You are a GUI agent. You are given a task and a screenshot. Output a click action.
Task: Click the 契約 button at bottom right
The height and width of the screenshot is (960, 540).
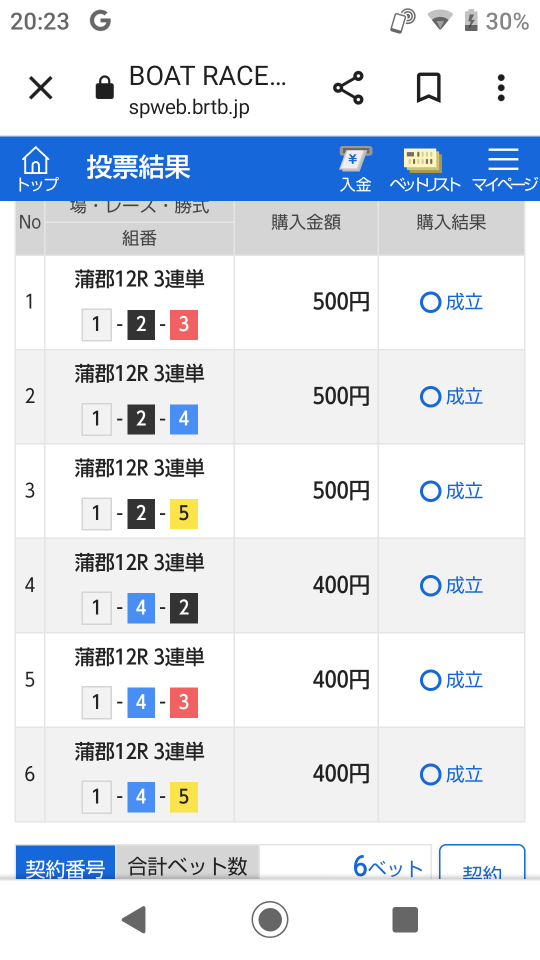click(482, 863)
